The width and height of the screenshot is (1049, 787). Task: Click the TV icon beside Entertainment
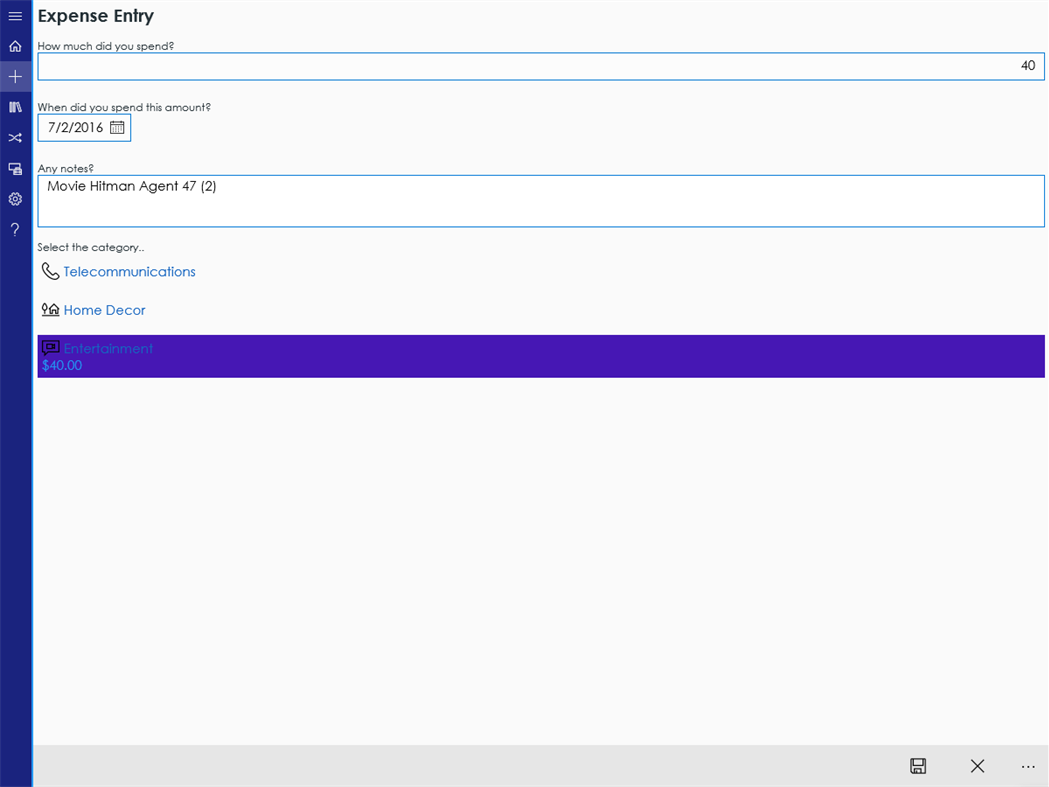(x=50, y=348)
